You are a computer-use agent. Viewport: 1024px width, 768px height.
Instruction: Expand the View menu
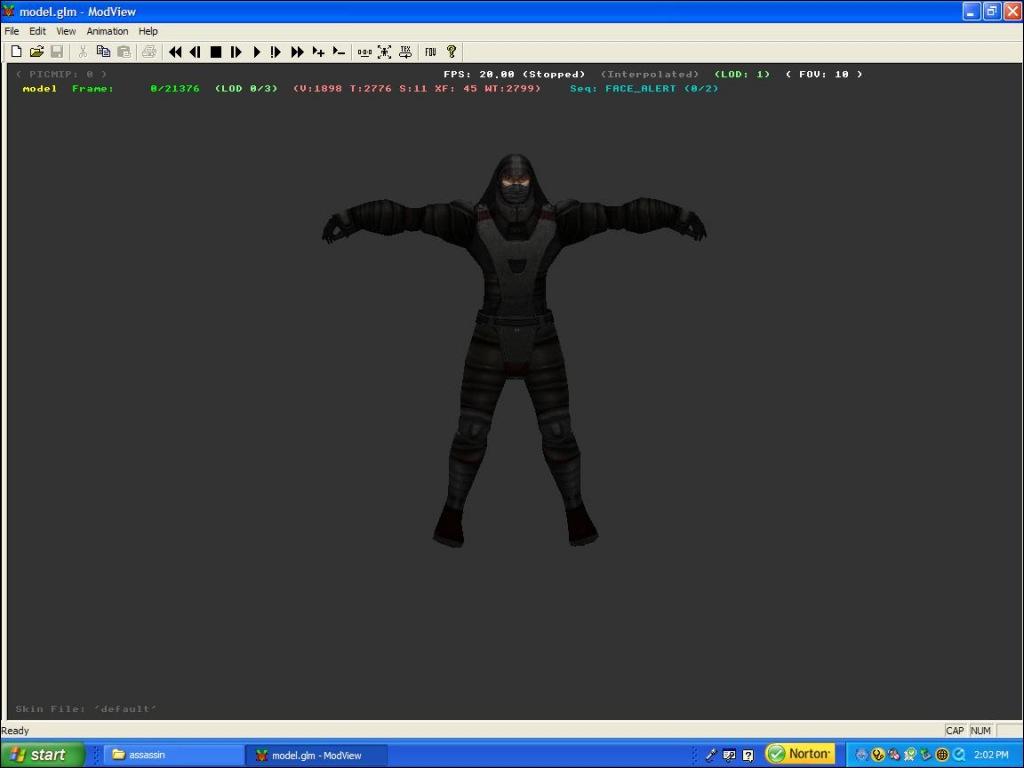[x=66, y=31]
